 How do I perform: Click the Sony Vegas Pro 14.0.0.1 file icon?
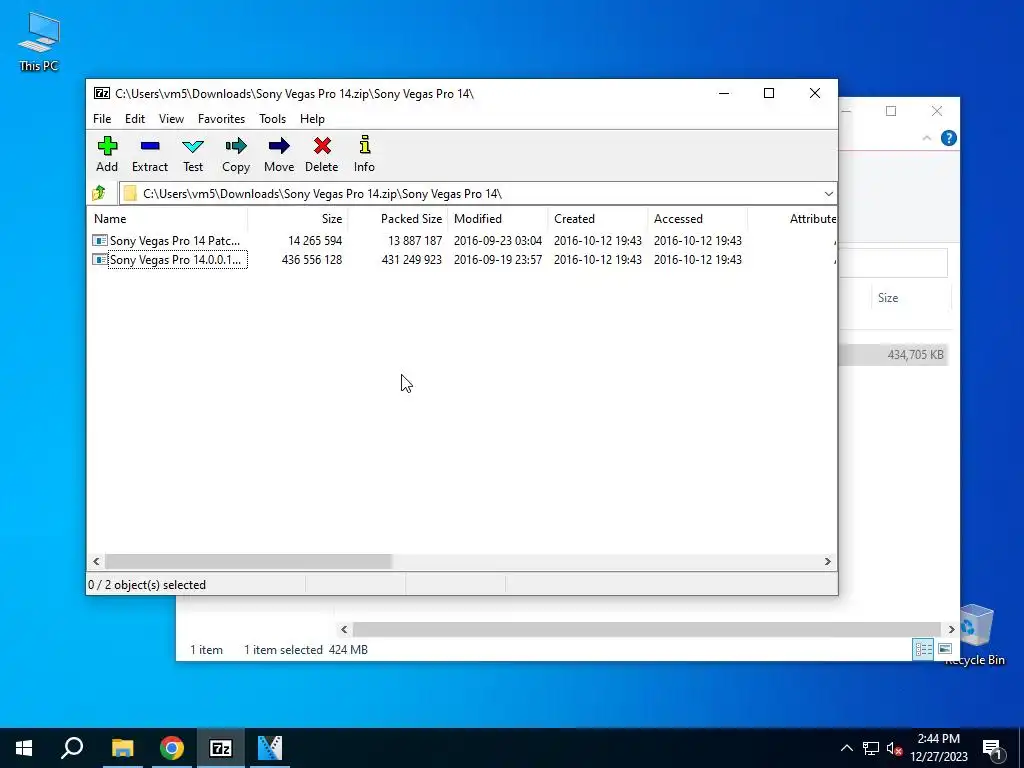click(100, 259)
